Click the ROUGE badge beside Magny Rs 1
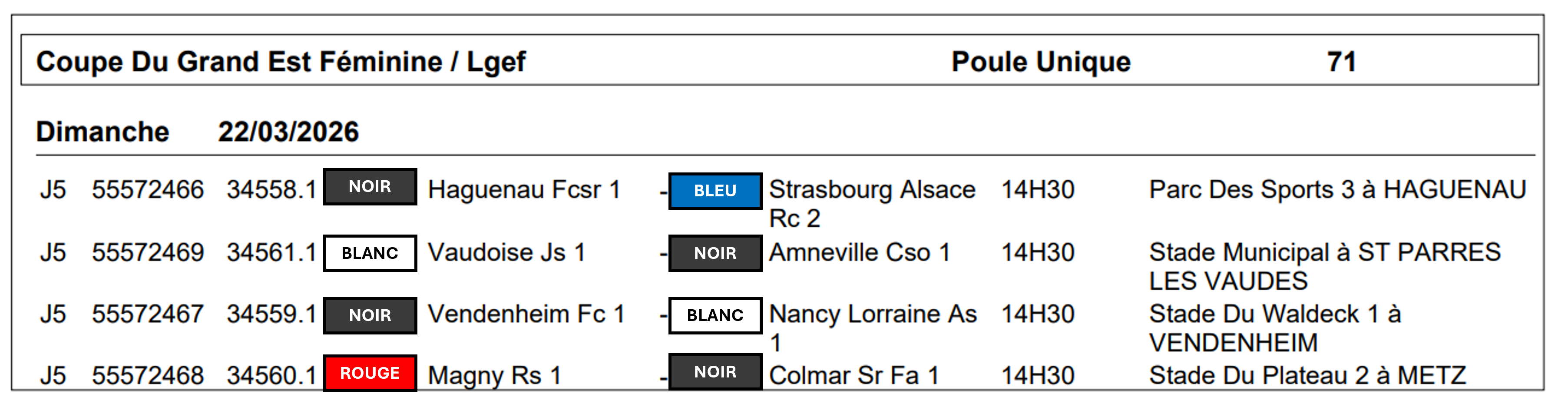 [370, 373]
